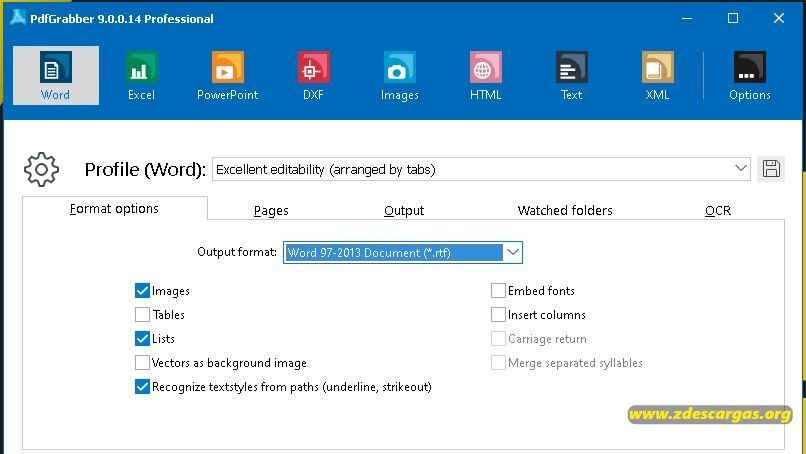Click the PdfGrabber 9.0.0.14 Professional title
The width and height of the screenshot is (806, 454).
121,19
